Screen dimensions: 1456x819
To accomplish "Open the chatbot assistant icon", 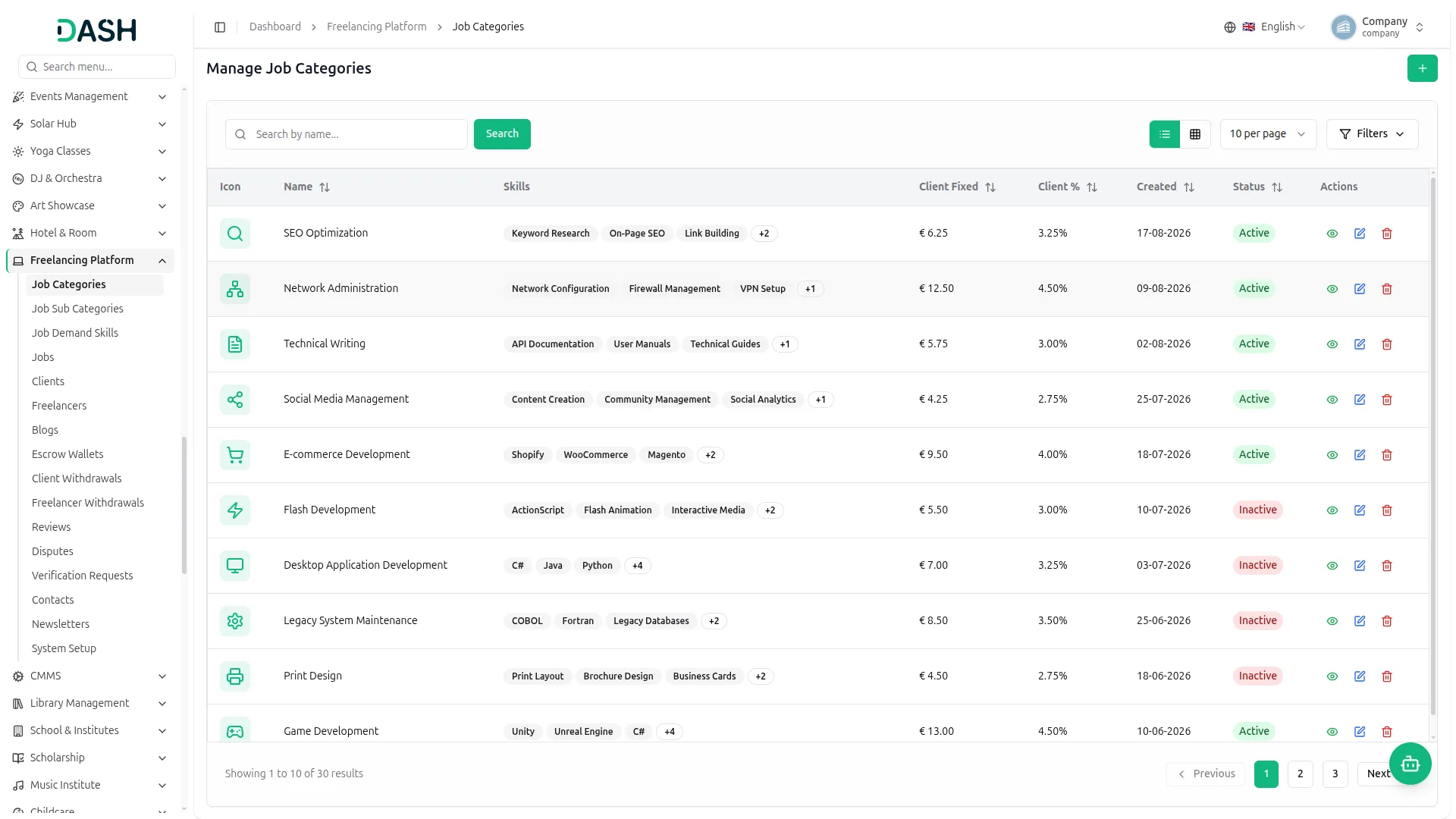I will [x=1410, y=764].
